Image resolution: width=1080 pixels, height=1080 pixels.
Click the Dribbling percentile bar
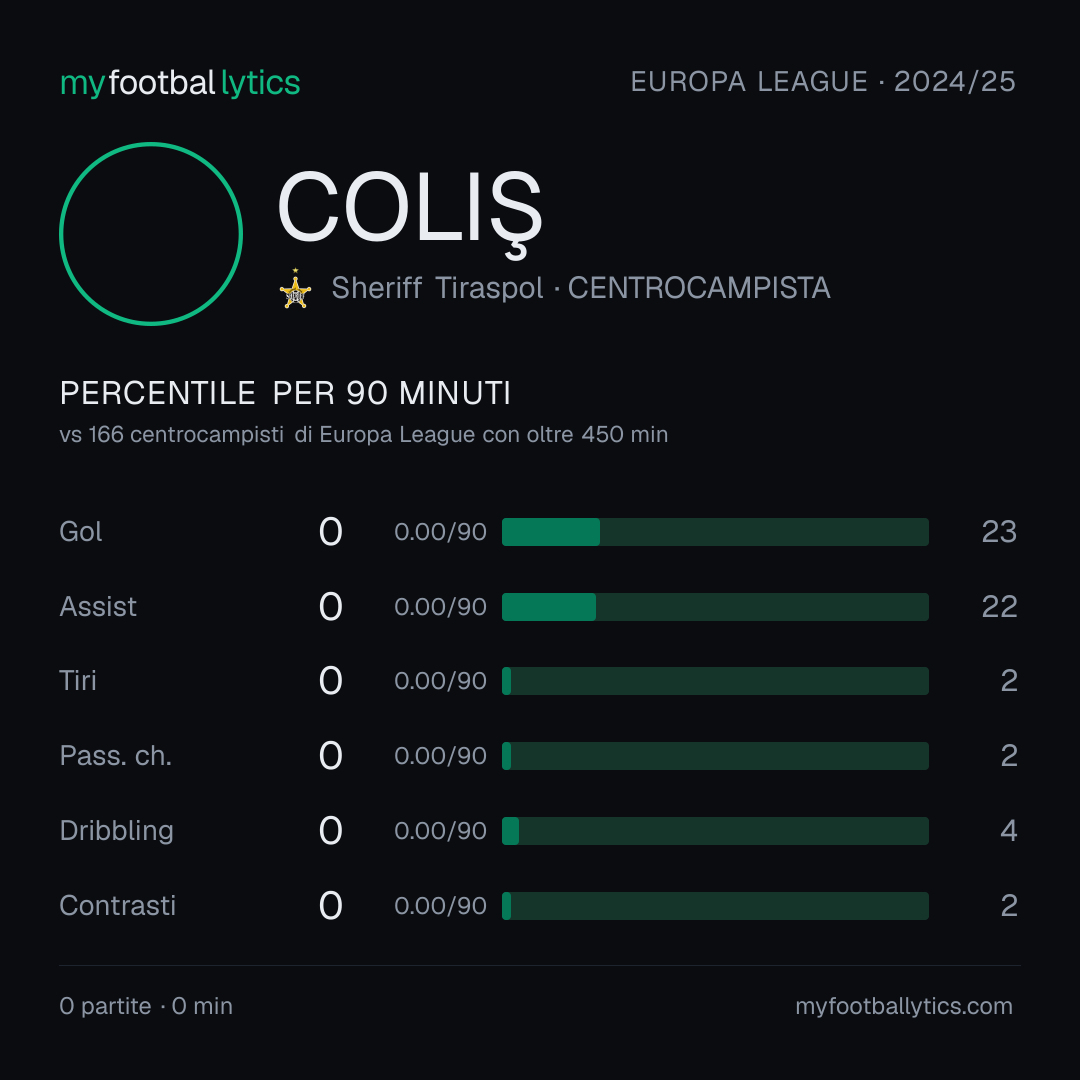715,831
